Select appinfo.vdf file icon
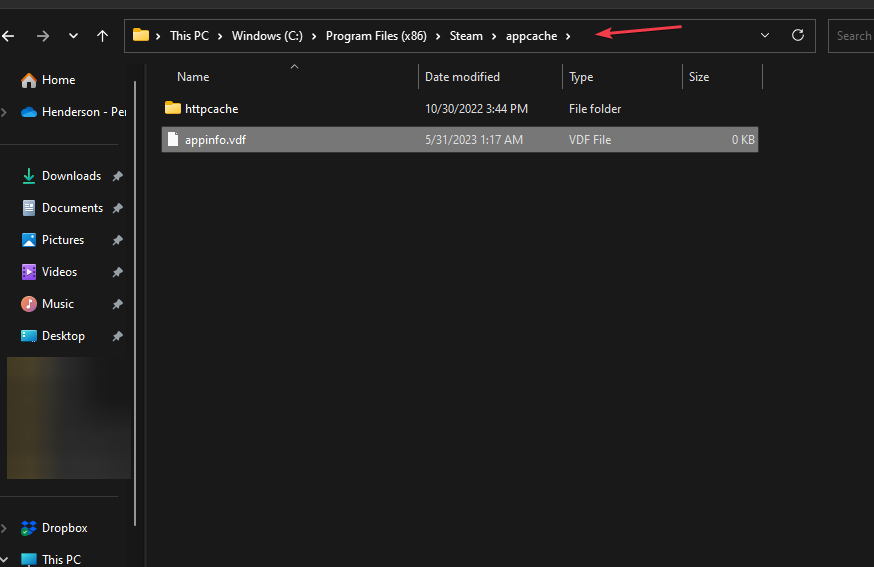Image resolution: width=874 pixels, height=567 pixels. coord(173,139)
